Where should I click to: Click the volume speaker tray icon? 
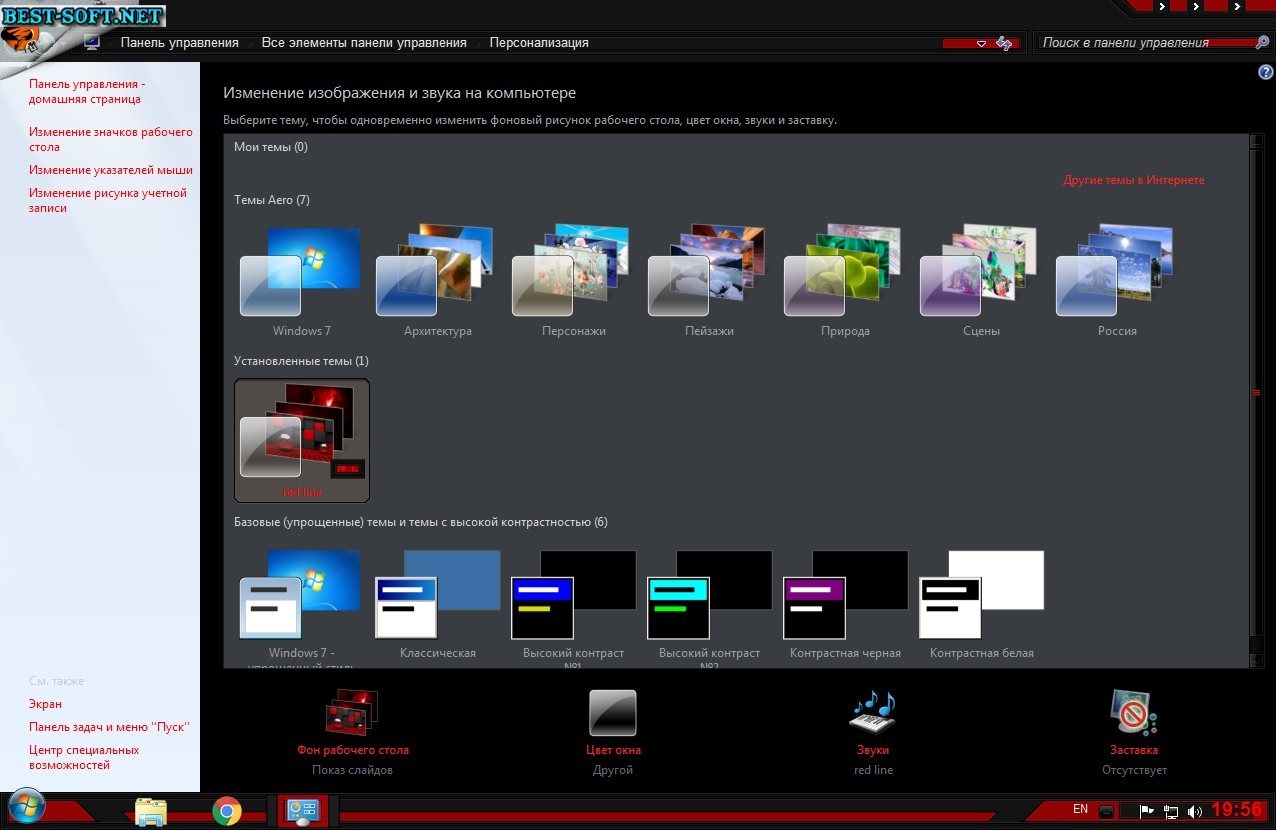1194,811
